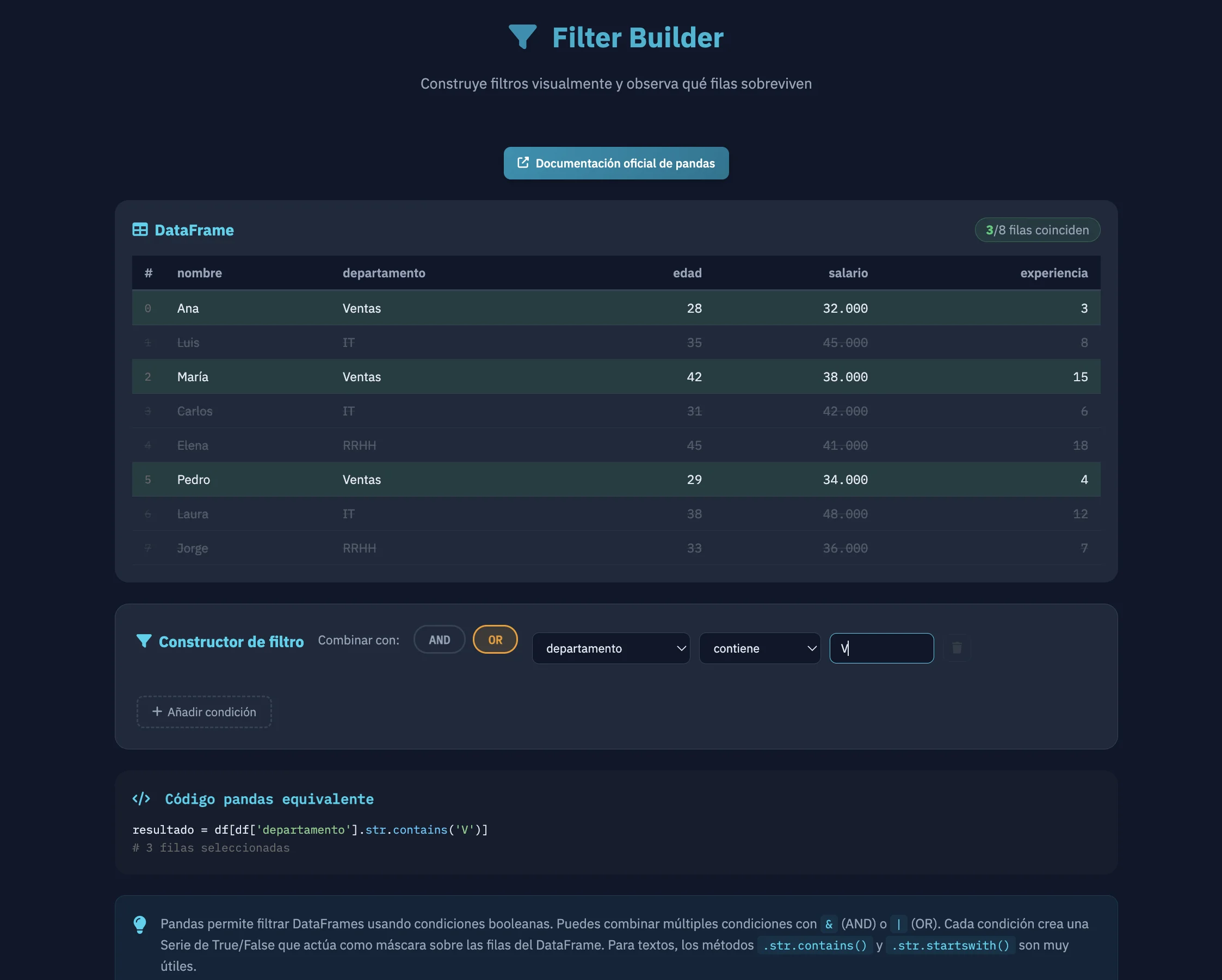The image size is (1222, 980).
Task: Click salary value 34.000
Action: tap(845, 479)
